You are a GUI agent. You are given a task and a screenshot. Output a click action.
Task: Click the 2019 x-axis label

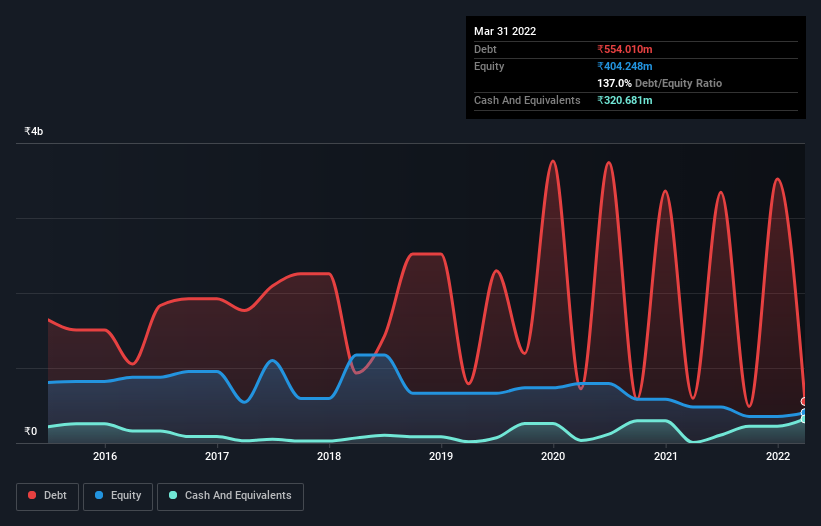[441, 456]
